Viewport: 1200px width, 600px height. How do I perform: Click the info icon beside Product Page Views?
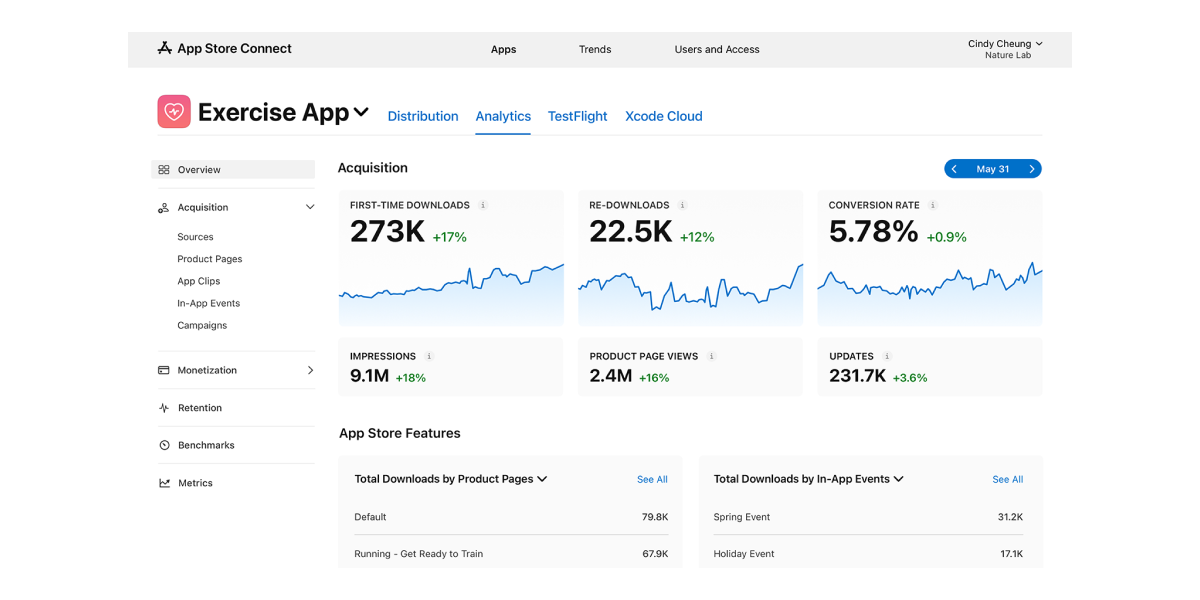pos(711,356)
